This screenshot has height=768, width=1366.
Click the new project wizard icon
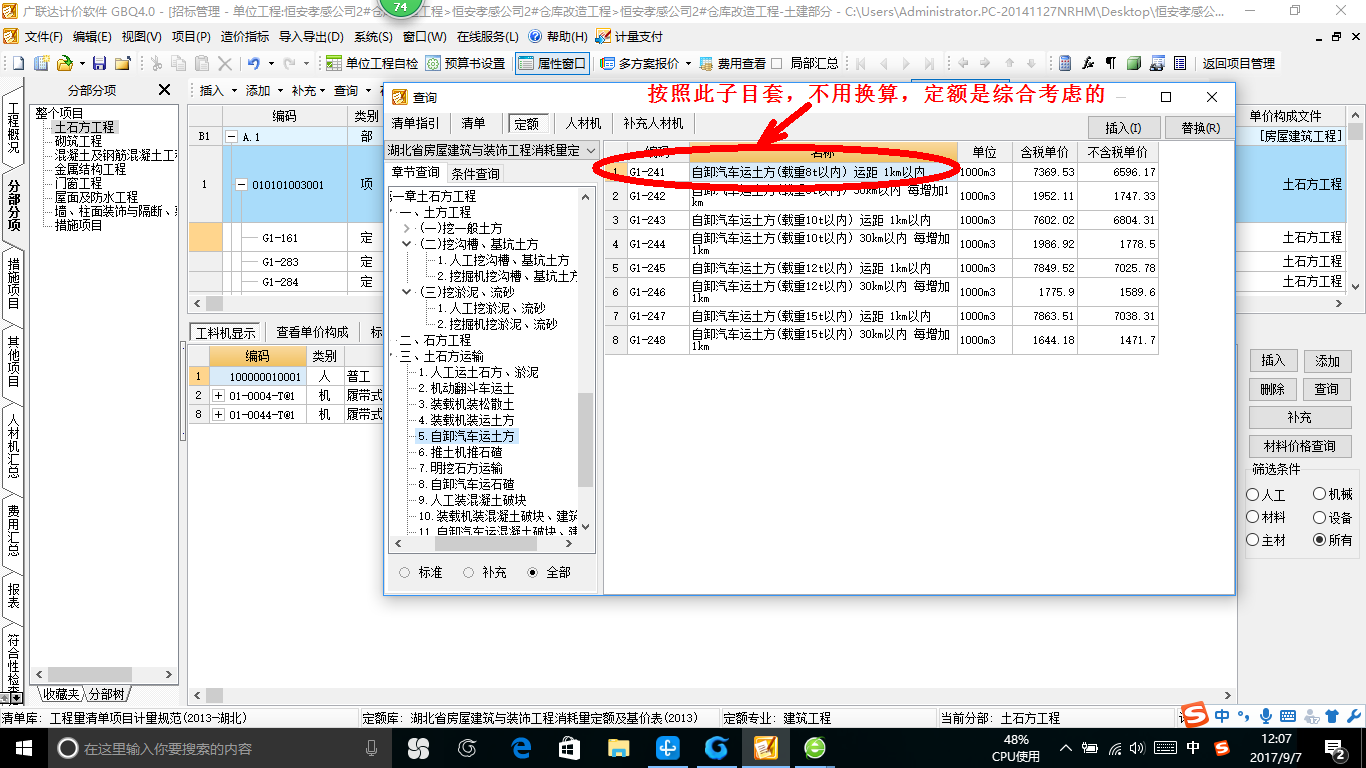[x=42, y=63]
